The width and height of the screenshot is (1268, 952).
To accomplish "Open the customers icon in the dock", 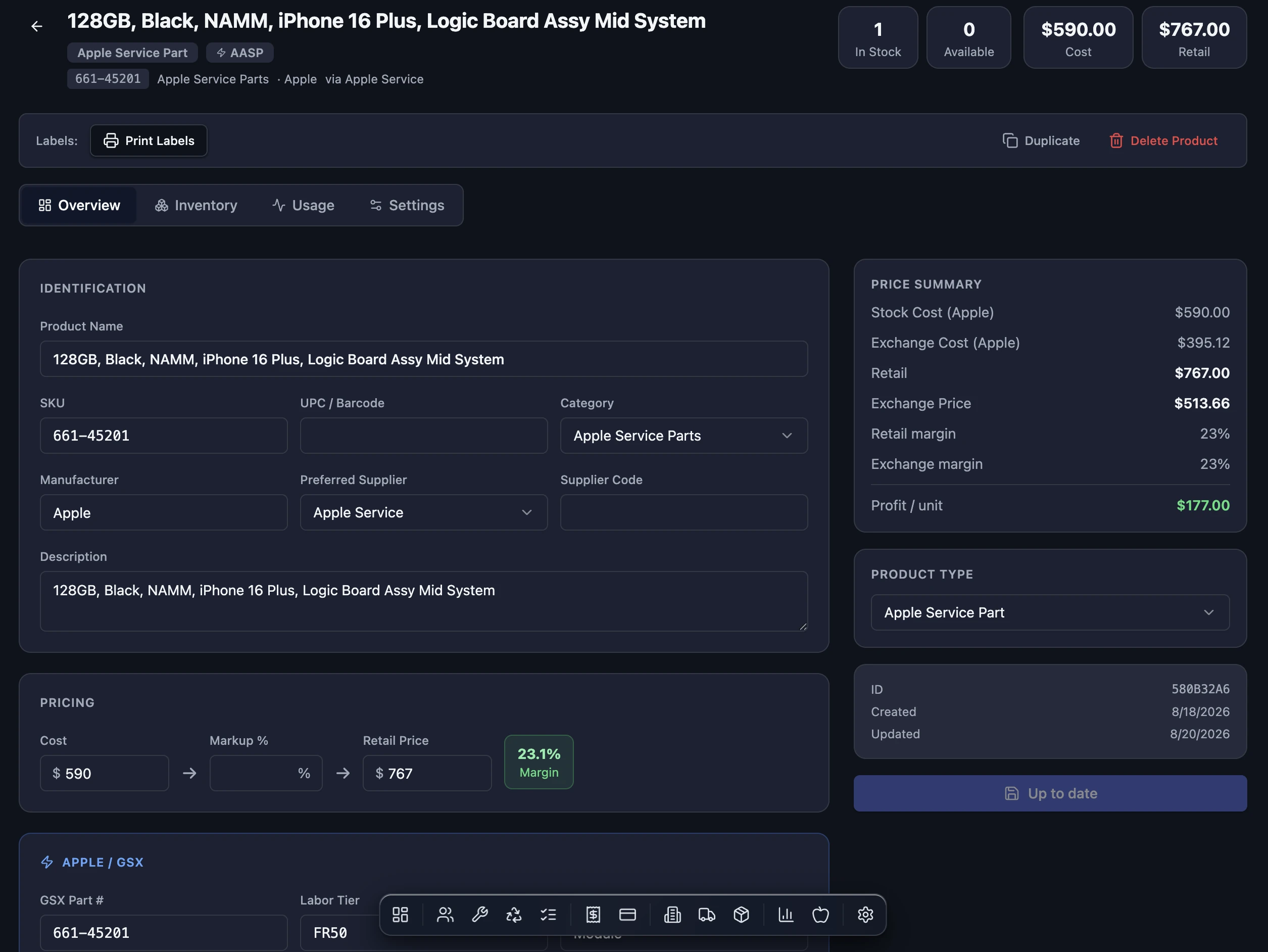I will (446, 915).
